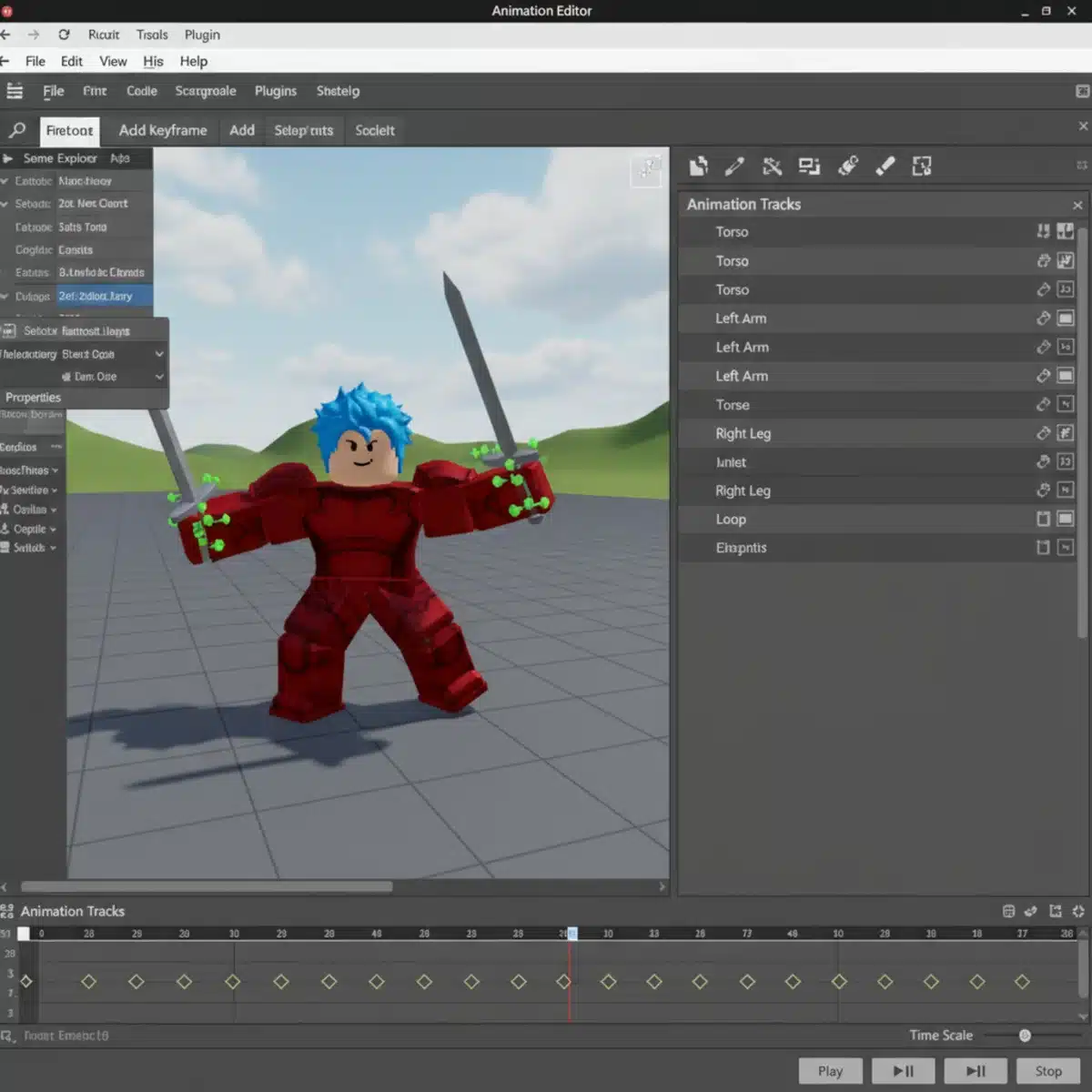Viewport: 1092px width, 1092px height.
Task: Switch to the Plugins tab
Action: tap(275, 91)
